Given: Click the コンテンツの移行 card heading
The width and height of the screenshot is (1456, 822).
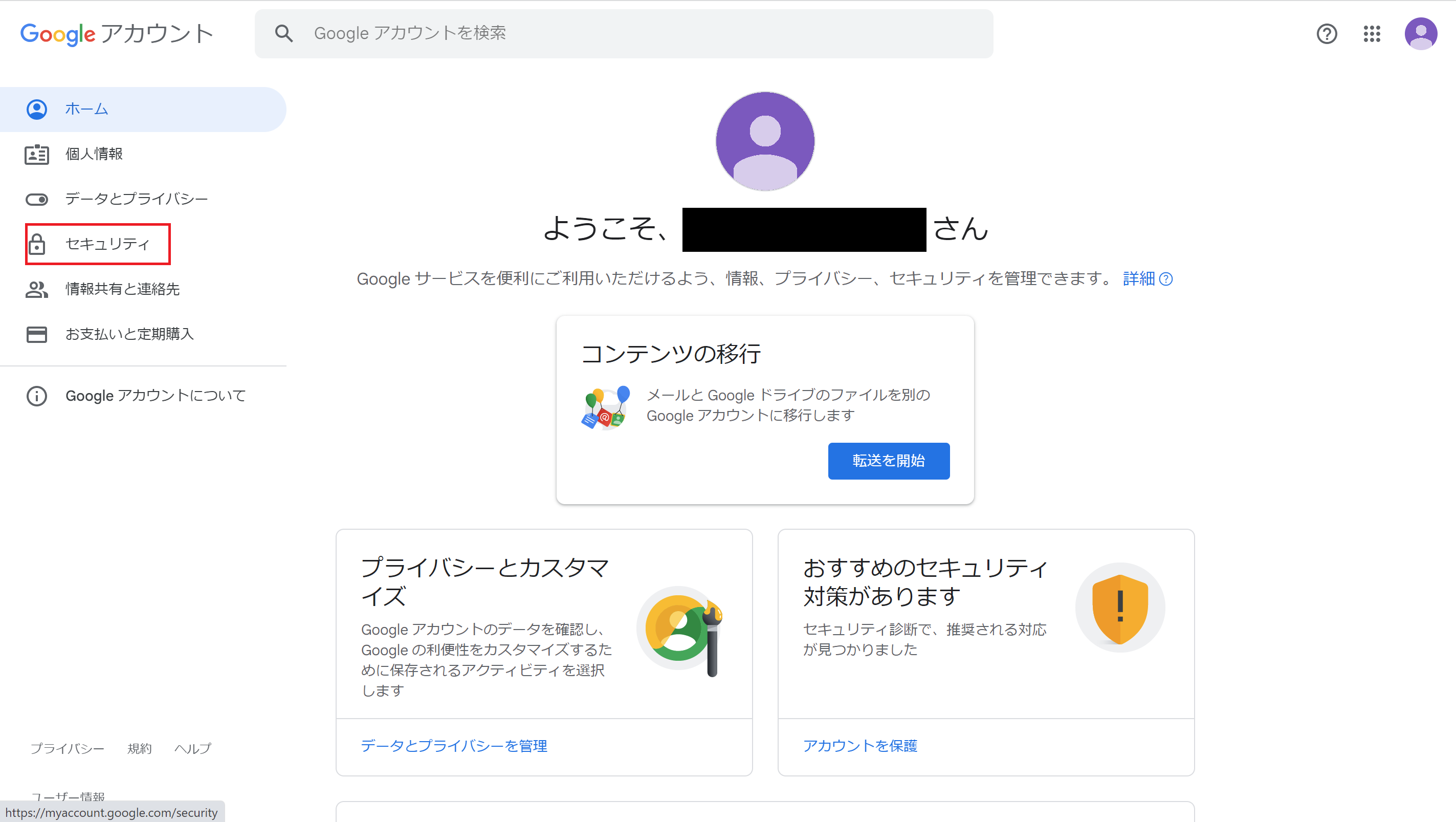Looking at the screenshot, I should click(671, 354).
